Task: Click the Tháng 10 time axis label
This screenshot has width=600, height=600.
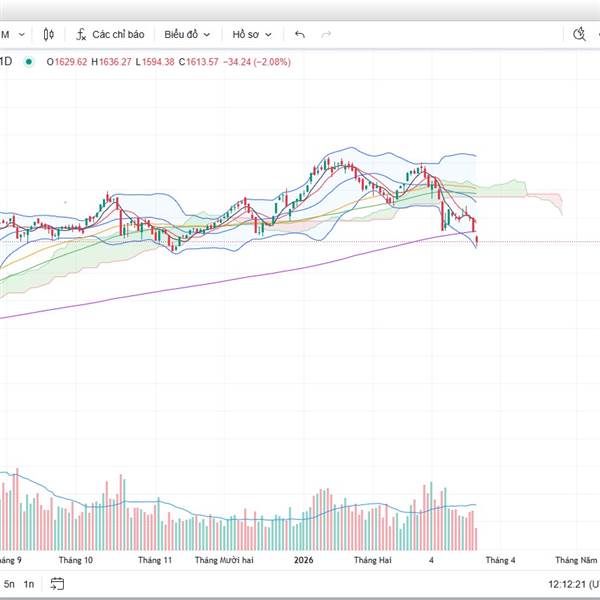Action: 76,560
